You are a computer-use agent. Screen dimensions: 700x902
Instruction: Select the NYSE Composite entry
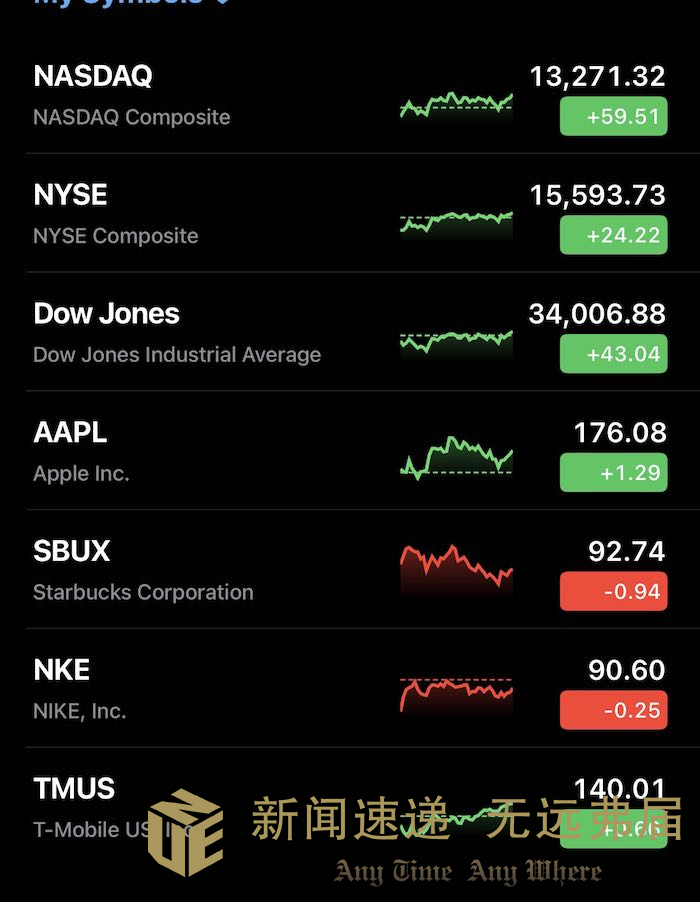tap(350, 213)
